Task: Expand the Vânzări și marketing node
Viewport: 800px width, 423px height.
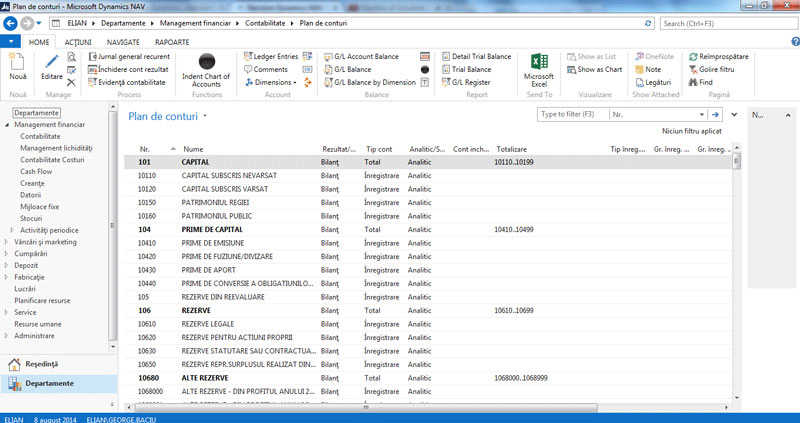Action: 7,242
